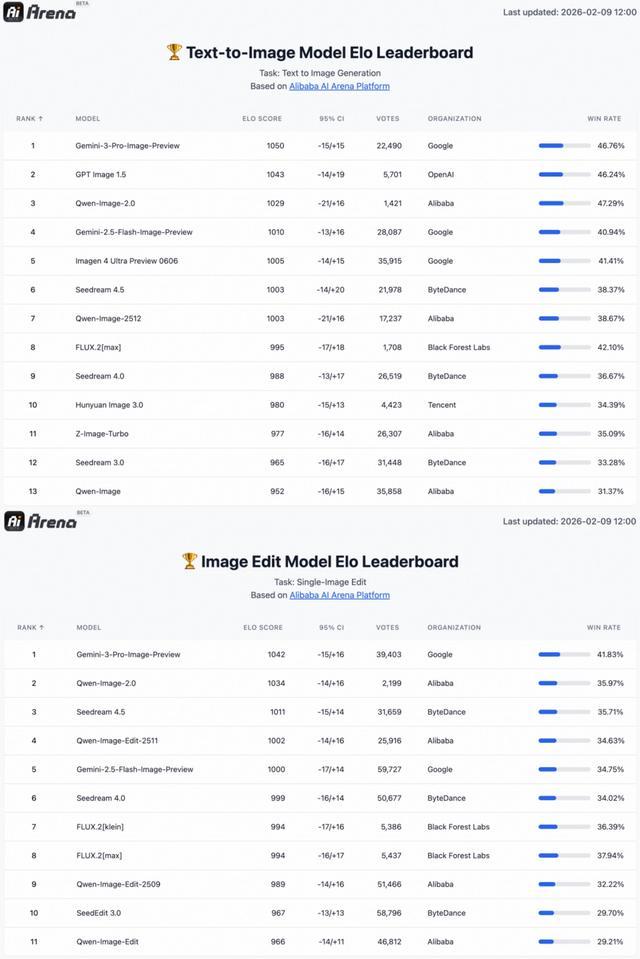Click GPT Image 1.5 win rate bar

[564, 174]
